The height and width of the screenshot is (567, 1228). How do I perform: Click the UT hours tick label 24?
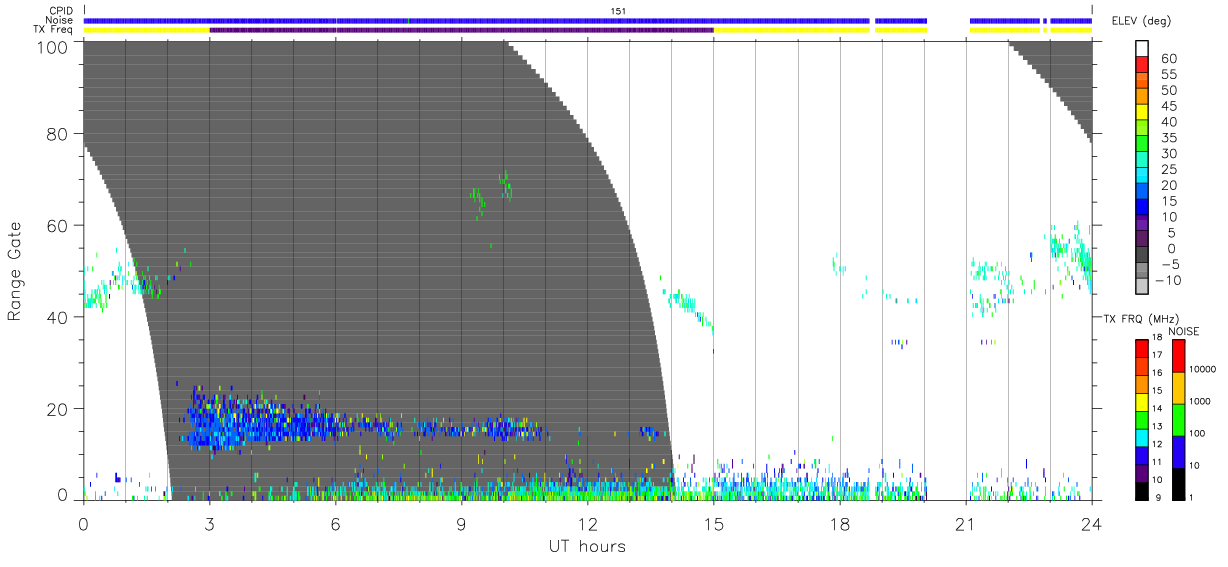coord(1091,523)
